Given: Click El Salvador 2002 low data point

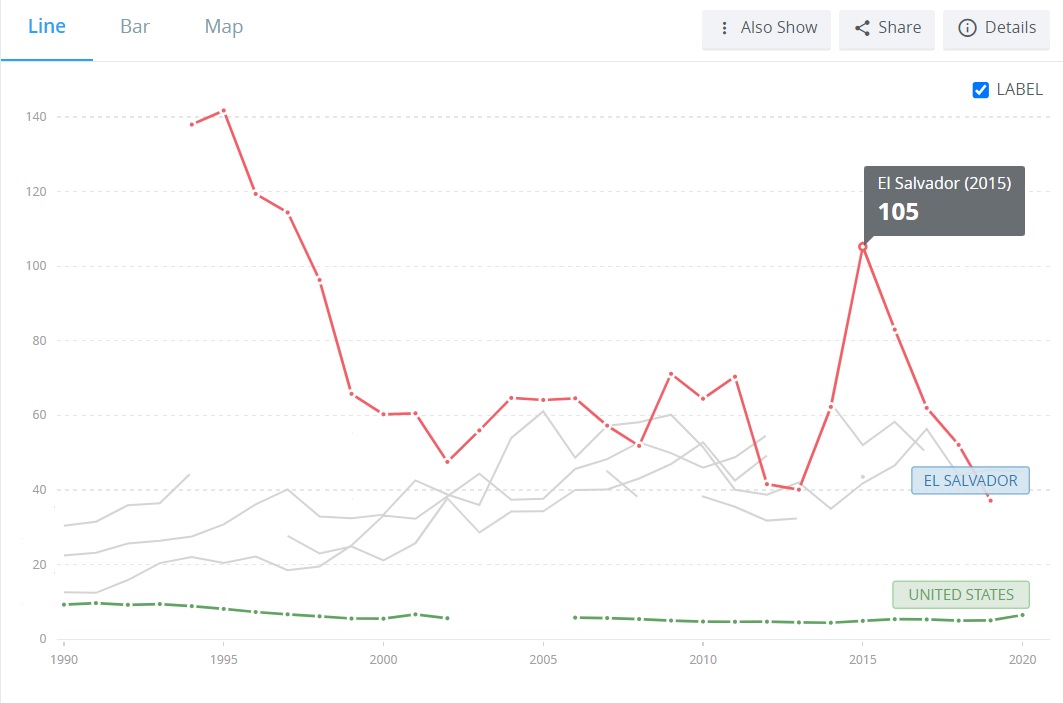Looking at the screenshot, I should click(447, 461).
